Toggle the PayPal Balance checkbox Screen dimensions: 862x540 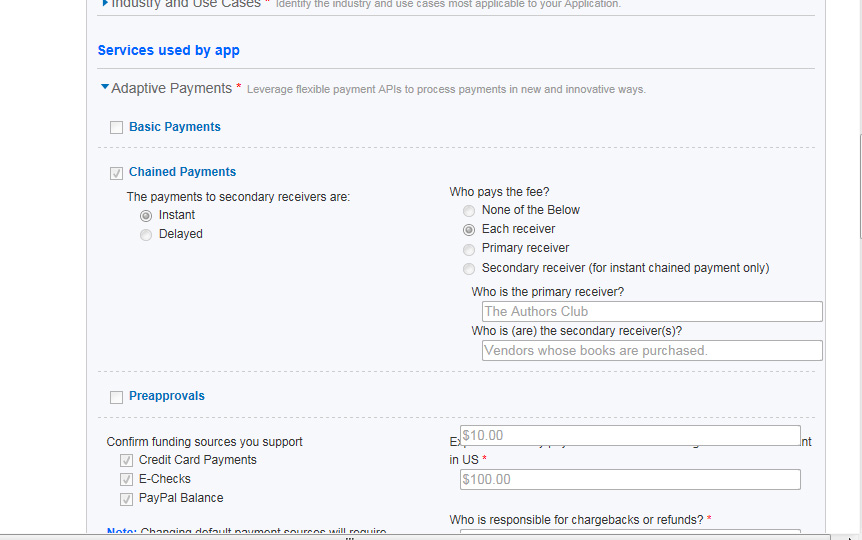127,498
